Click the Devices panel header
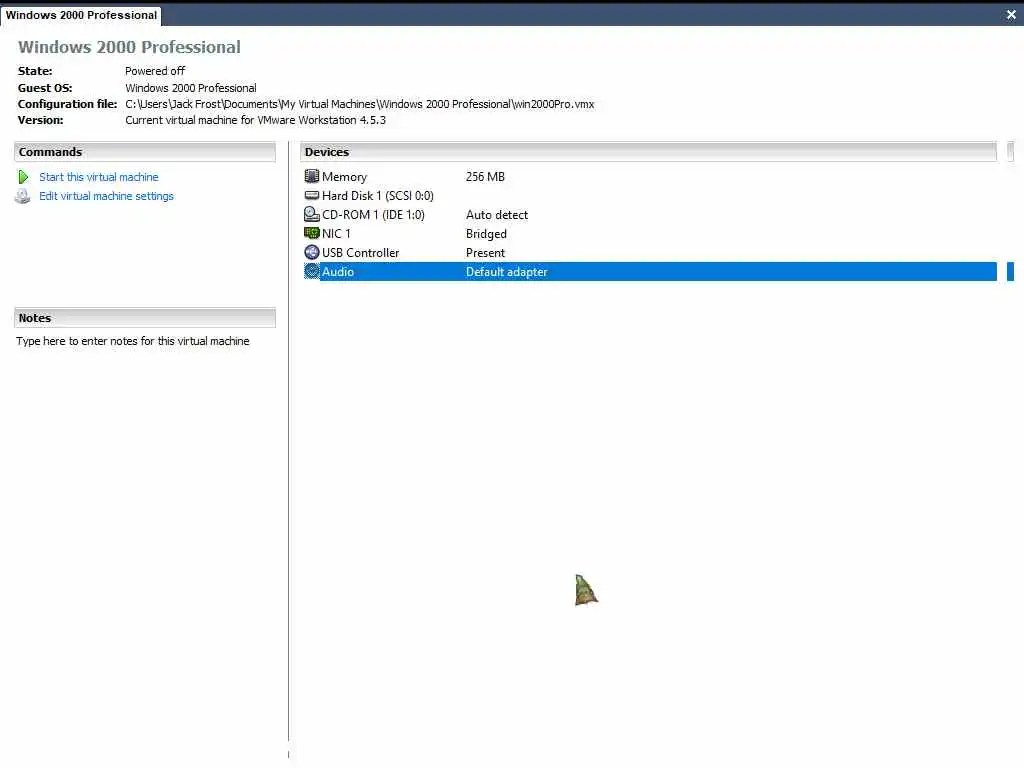 click(x=648, y=152)
